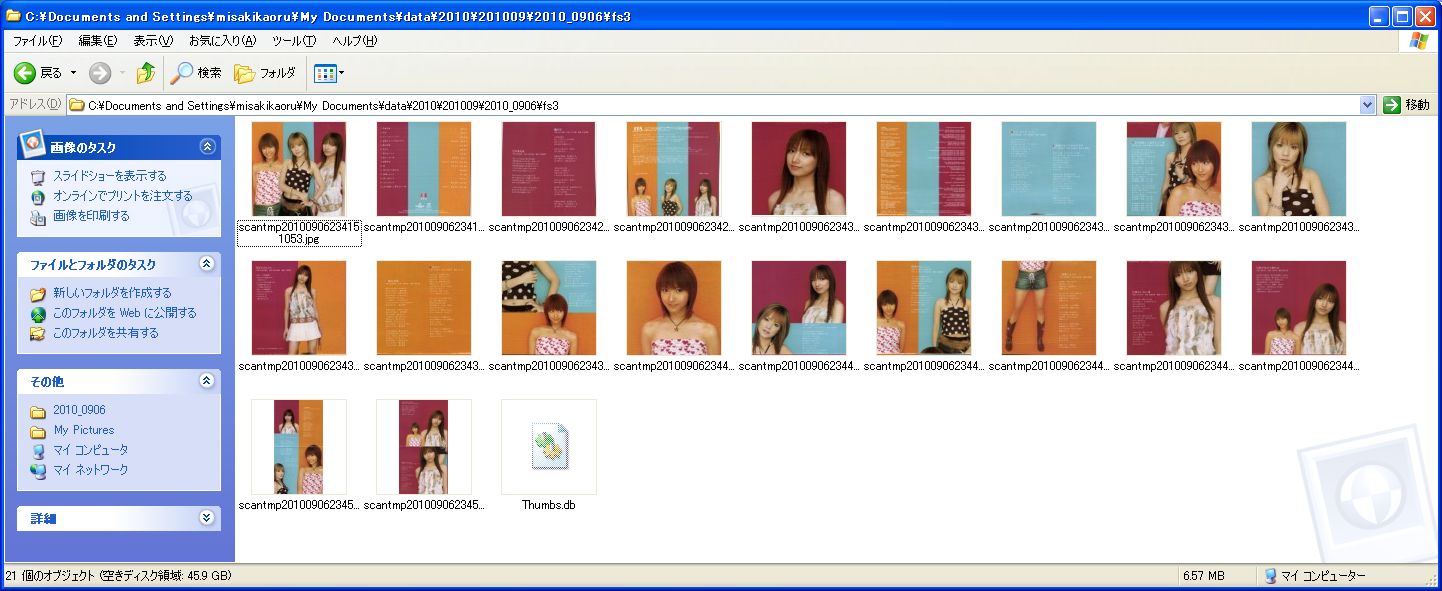Toggle the フォルダ folders pane button
Screen dimensions: 1442x591
tap(265, 73)
